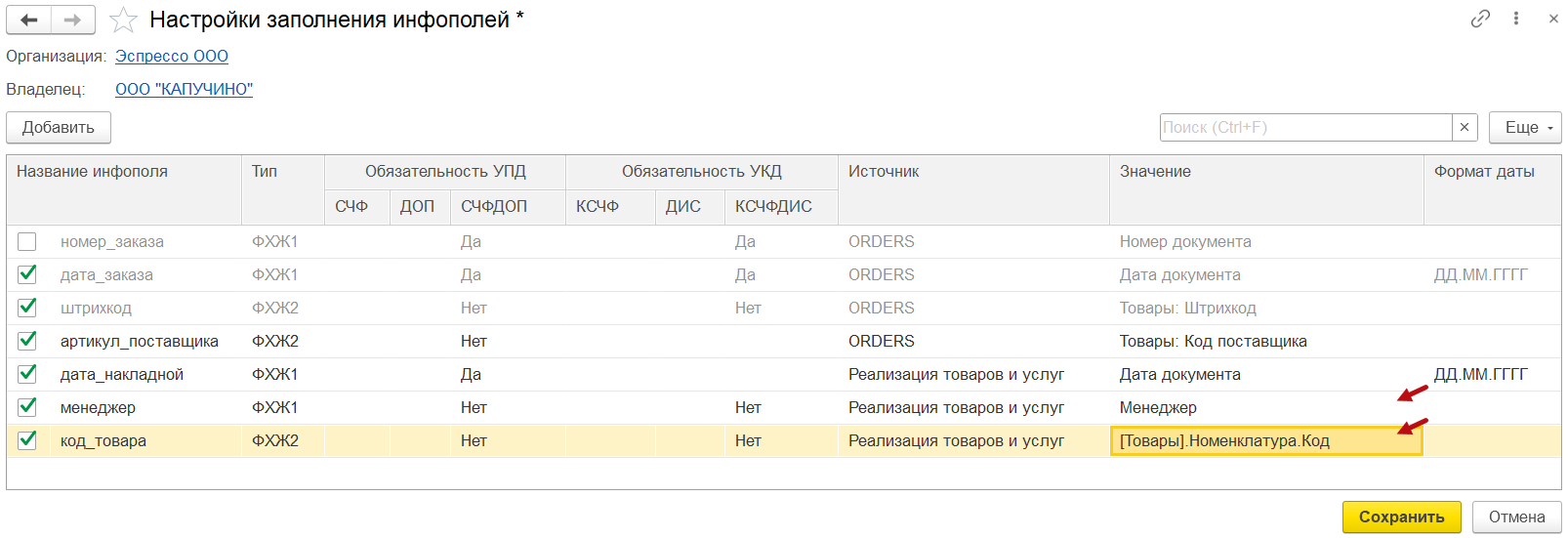Focus the Поиск search input field

pyautogui.click(x=1305, y=127)
